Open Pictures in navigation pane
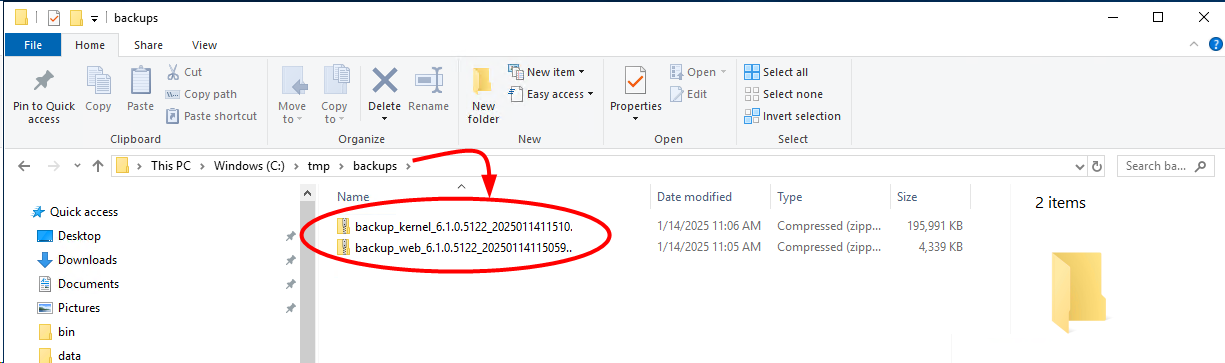 pyautogui.click(x=79, y=308)
